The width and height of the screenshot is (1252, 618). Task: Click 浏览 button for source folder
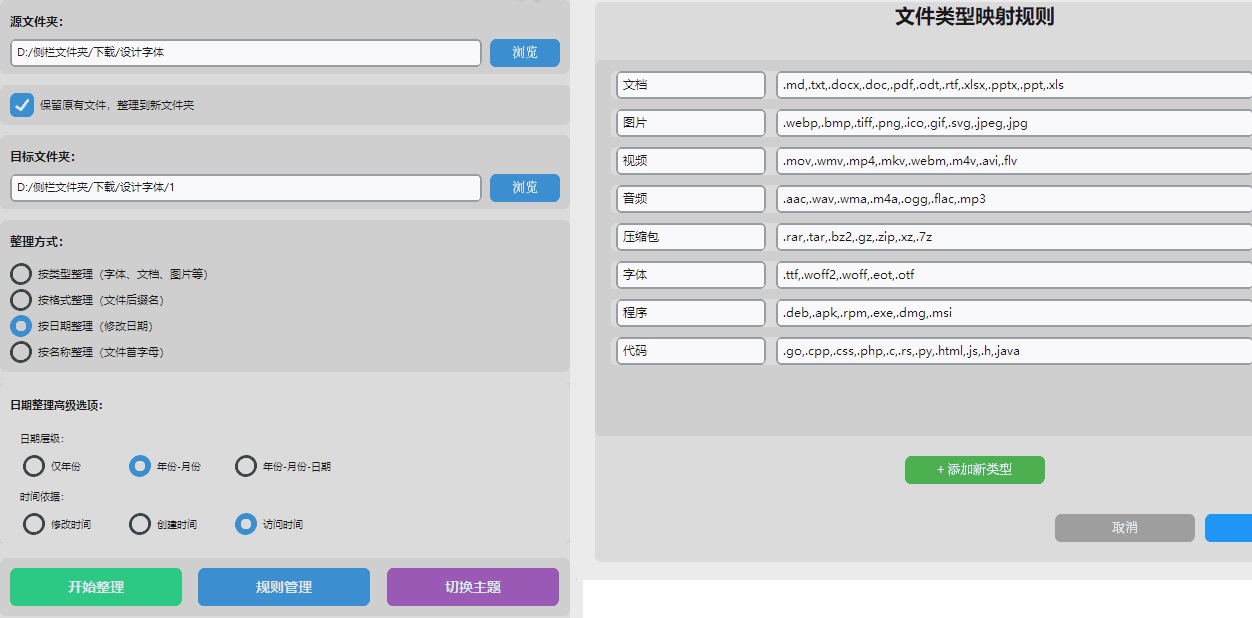coord(524,53)
